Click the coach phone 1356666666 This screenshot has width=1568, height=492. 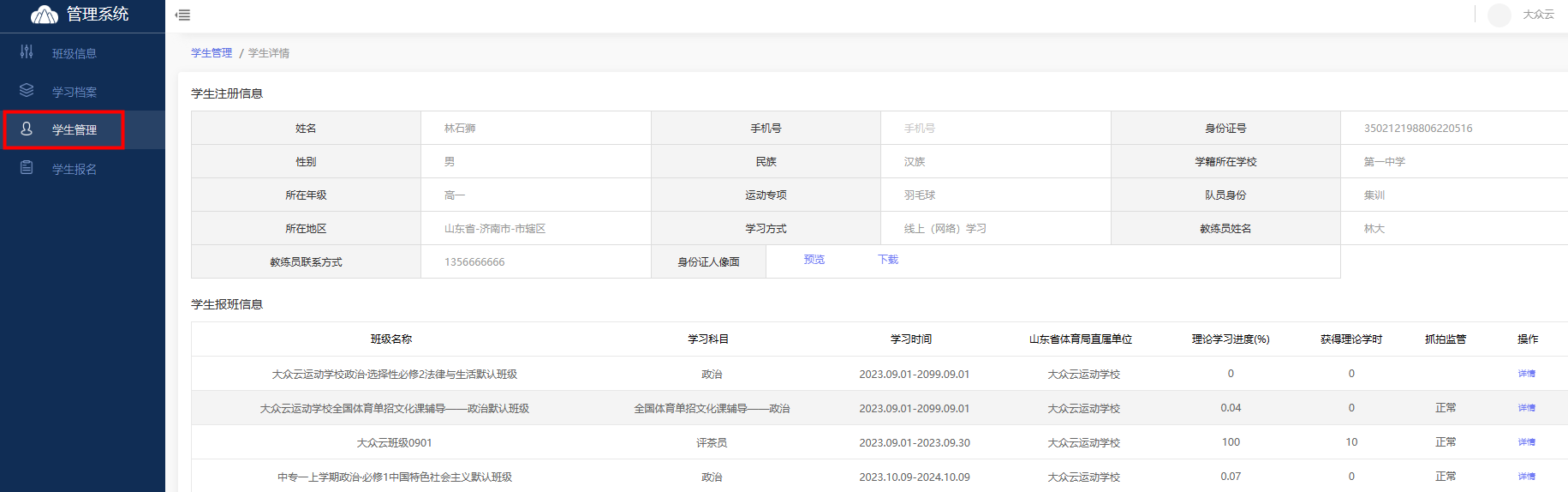[474, 262]
